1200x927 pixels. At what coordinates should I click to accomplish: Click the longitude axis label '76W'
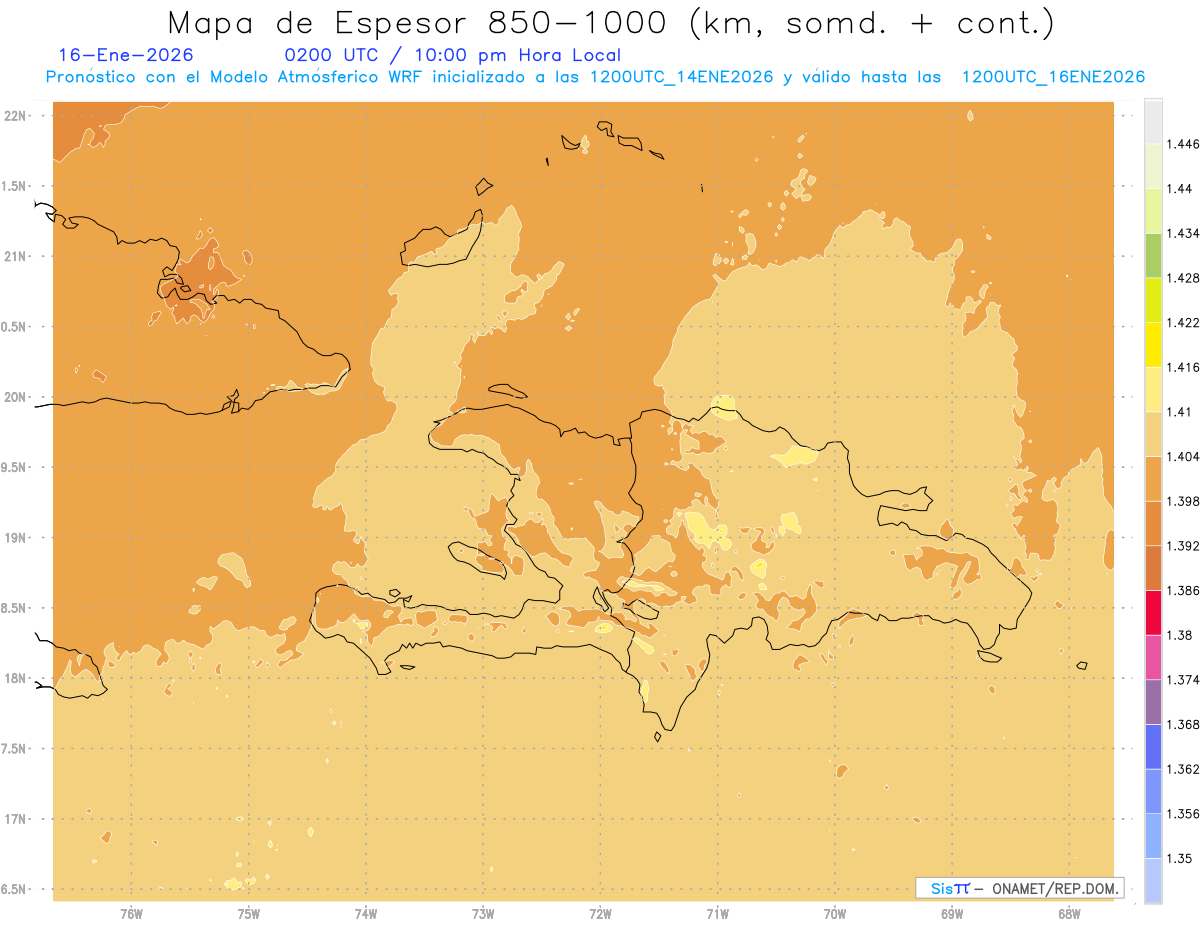[x=131, y=914]
